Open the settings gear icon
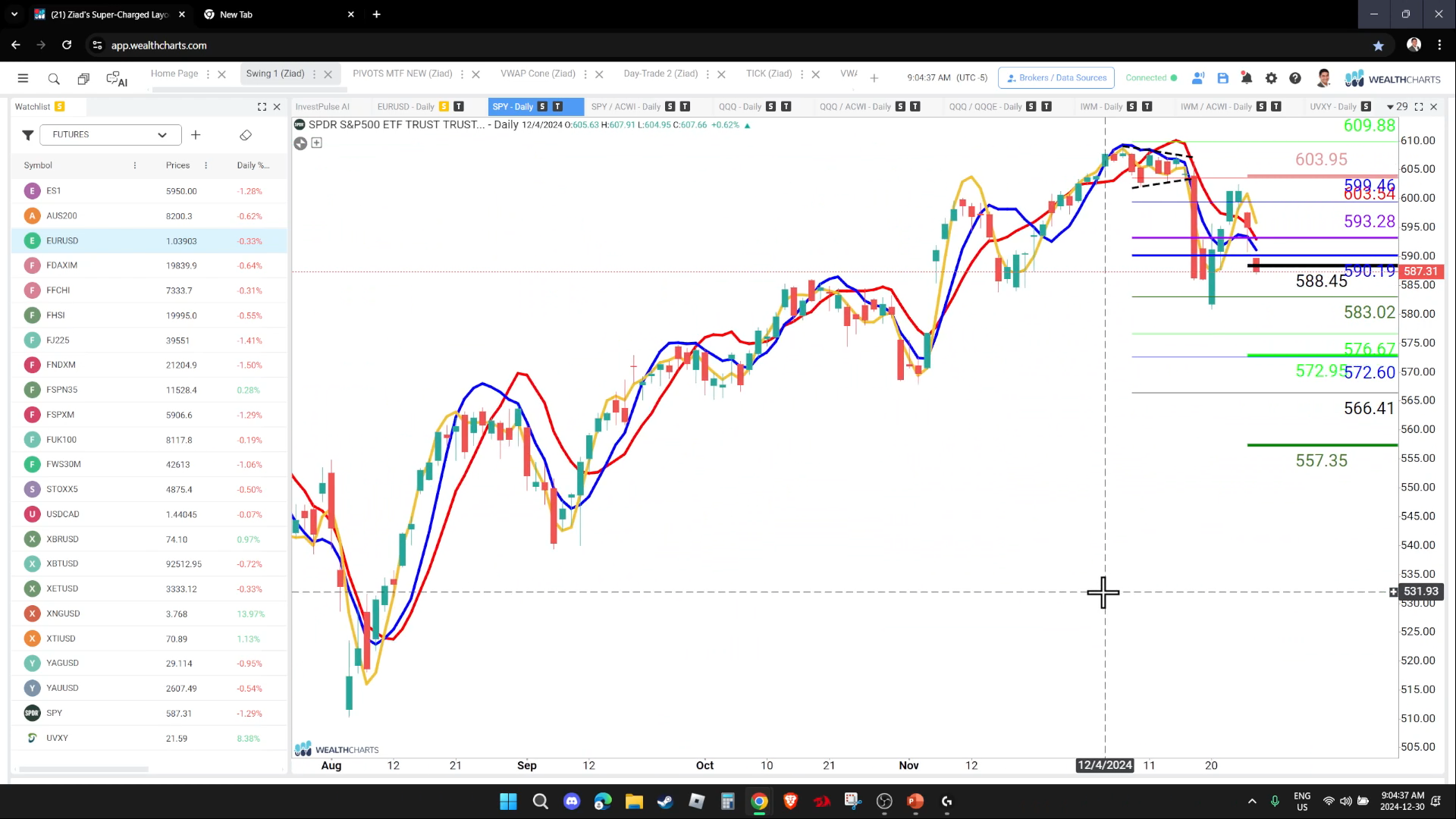1456x819 pixels. [x=1271, y=77]
